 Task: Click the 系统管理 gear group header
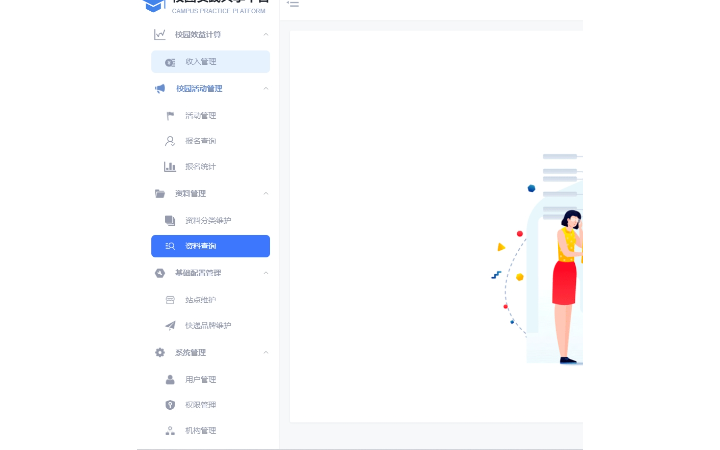[210, 352]
